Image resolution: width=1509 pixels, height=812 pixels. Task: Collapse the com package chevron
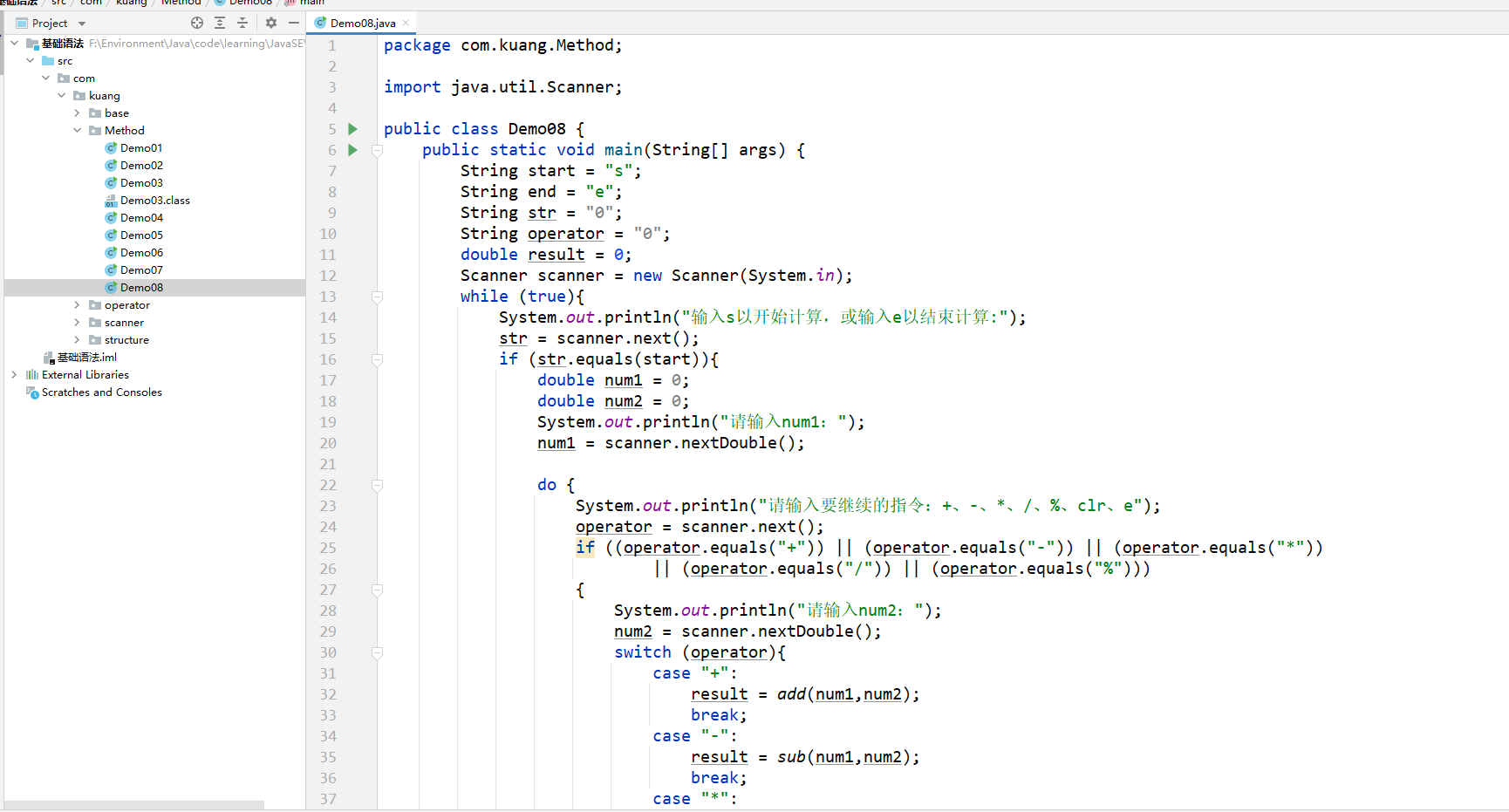pos(46,78)
